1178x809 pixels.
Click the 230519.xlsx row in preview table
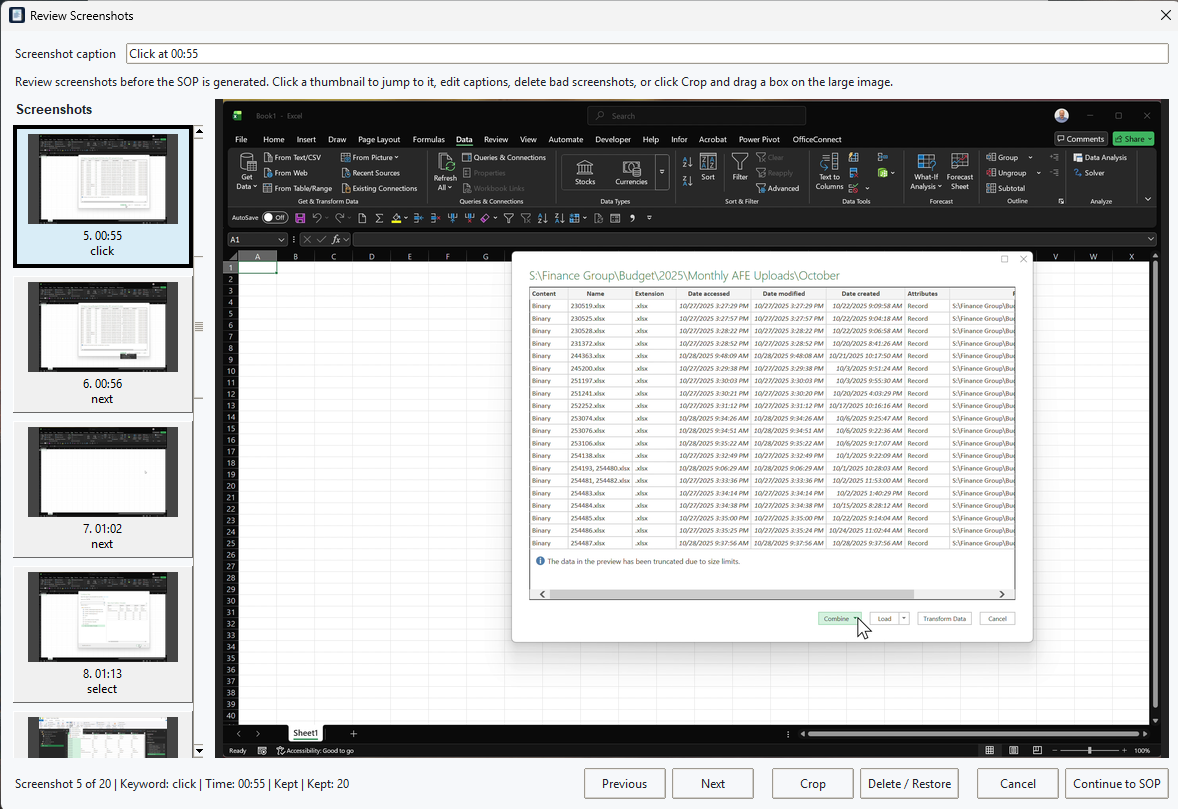pyautogui.click(x=772, y=306)
